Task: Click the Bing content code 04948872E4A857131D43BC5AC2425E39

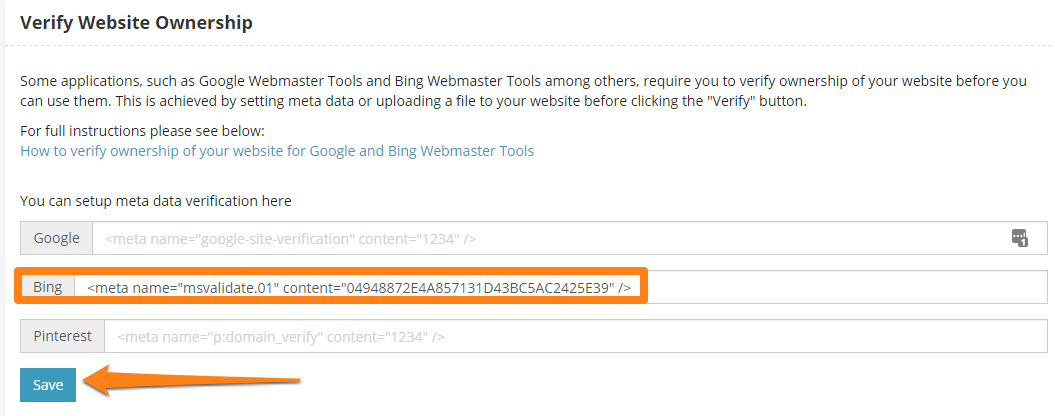Action: (478, 288)
